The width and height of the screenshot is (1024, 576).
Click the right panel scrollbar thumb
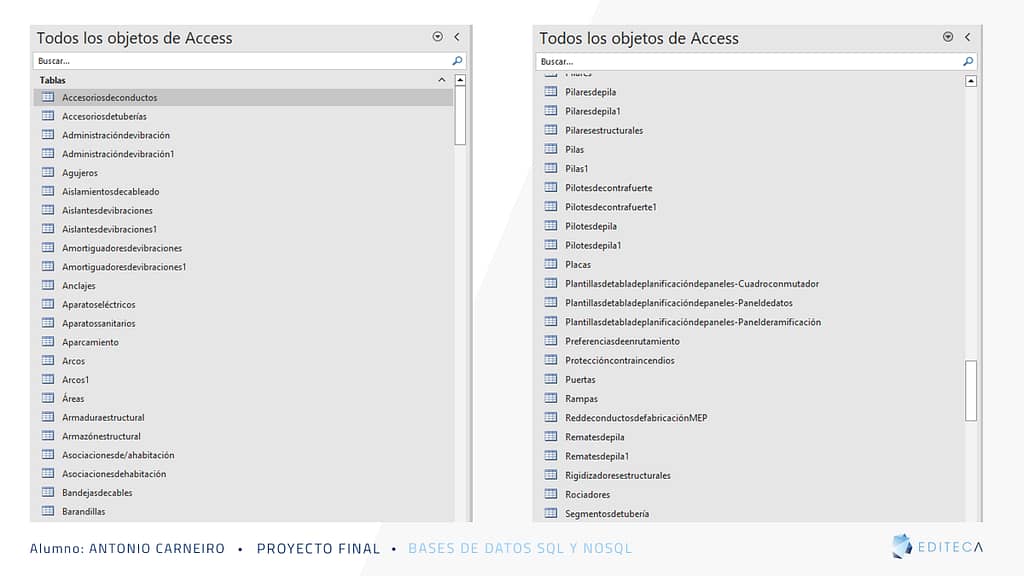click(x=971, y=391)
